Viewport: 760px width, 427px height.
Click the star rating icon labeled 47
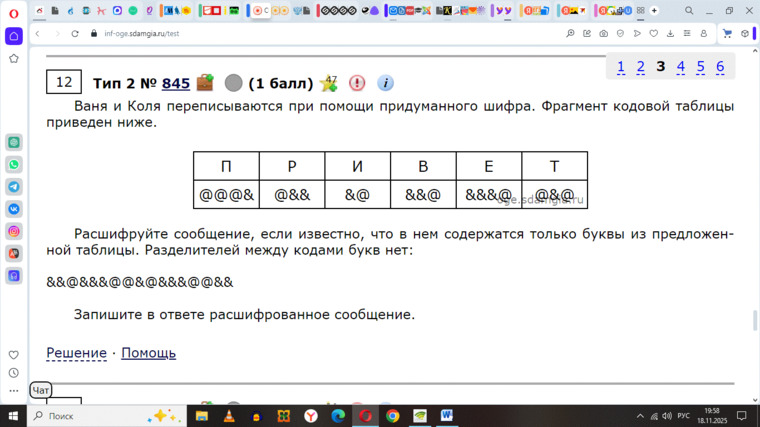(328, 83)
